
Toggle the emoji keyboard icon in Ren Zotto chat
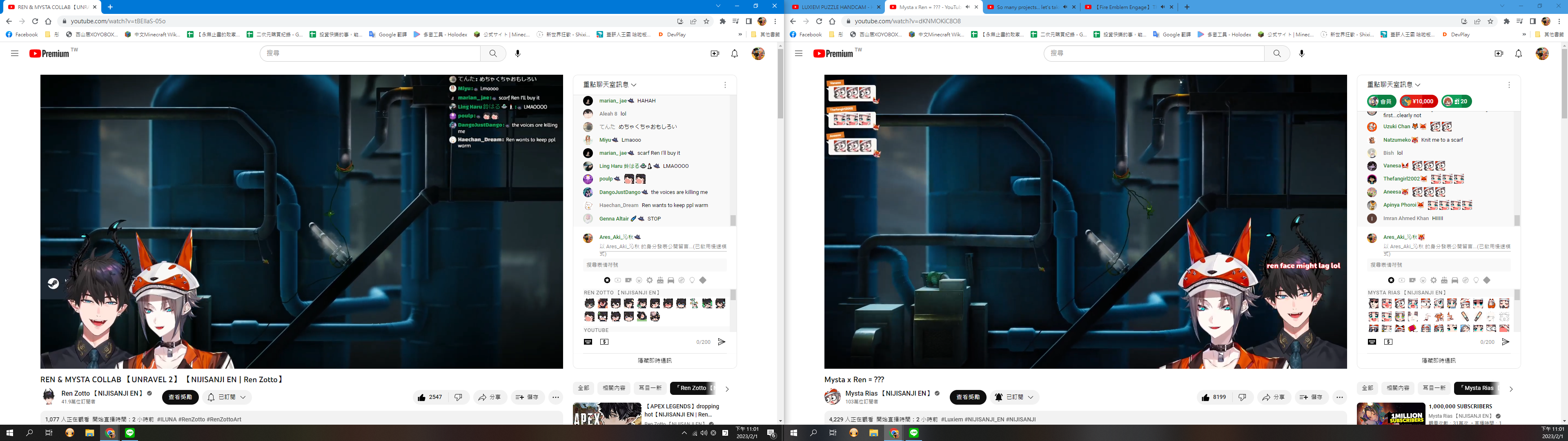pos(588,342)
